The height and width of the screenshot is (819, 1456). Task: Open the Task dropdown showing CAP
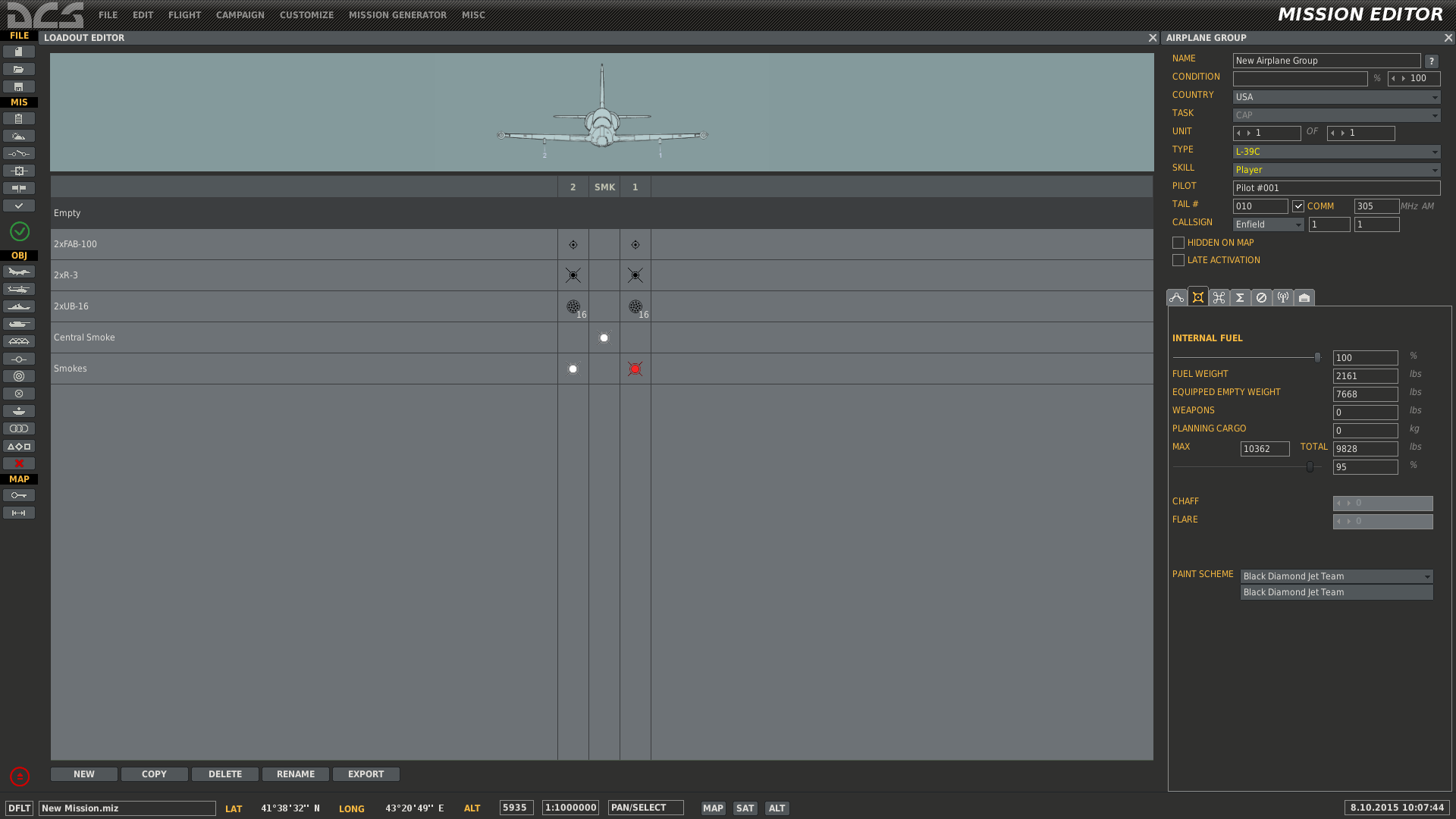click(1337, 115)
